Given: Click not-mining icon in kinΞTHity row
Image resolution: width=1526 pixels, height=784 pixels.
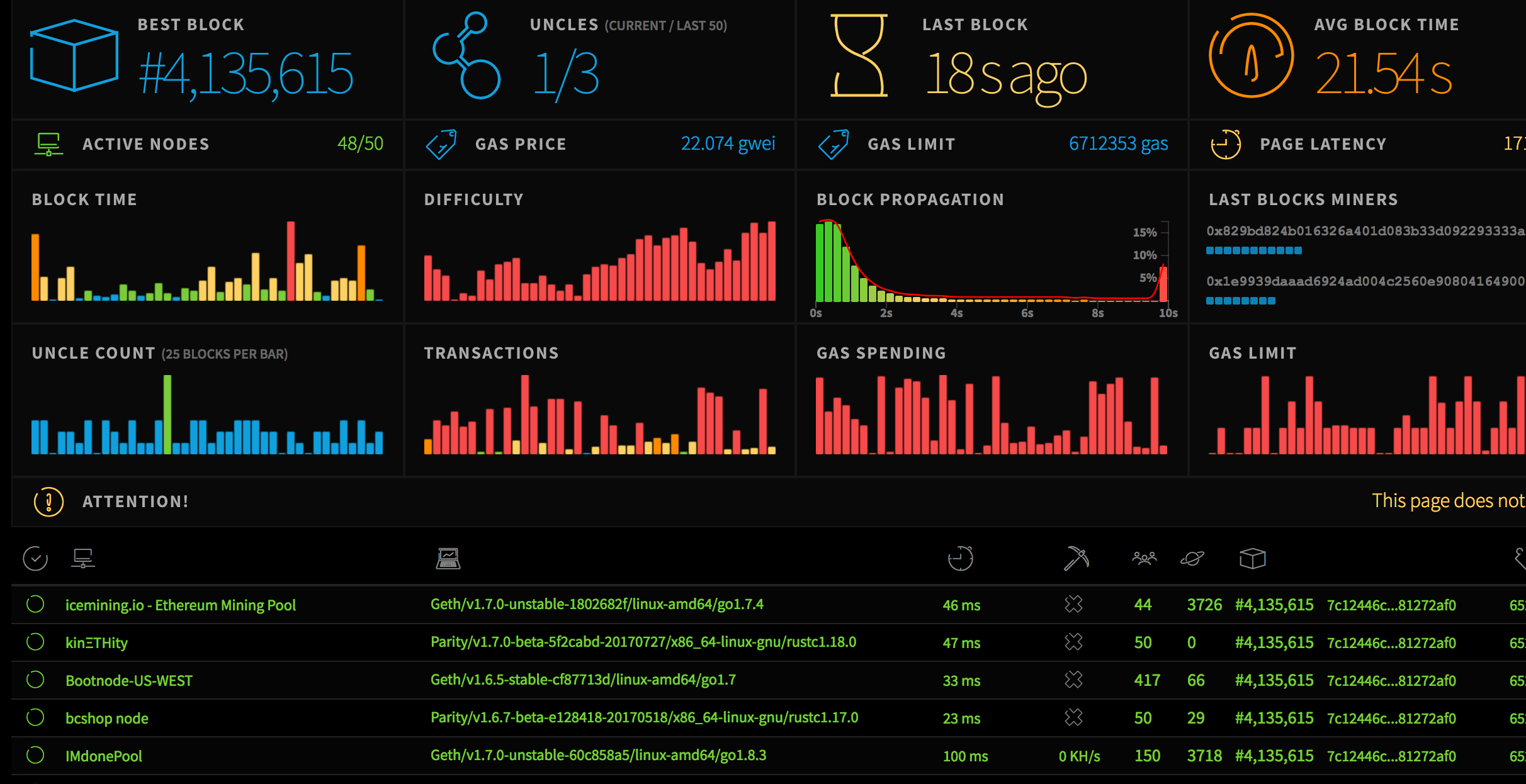Looking at the screenshot, I should point(1073,642).
